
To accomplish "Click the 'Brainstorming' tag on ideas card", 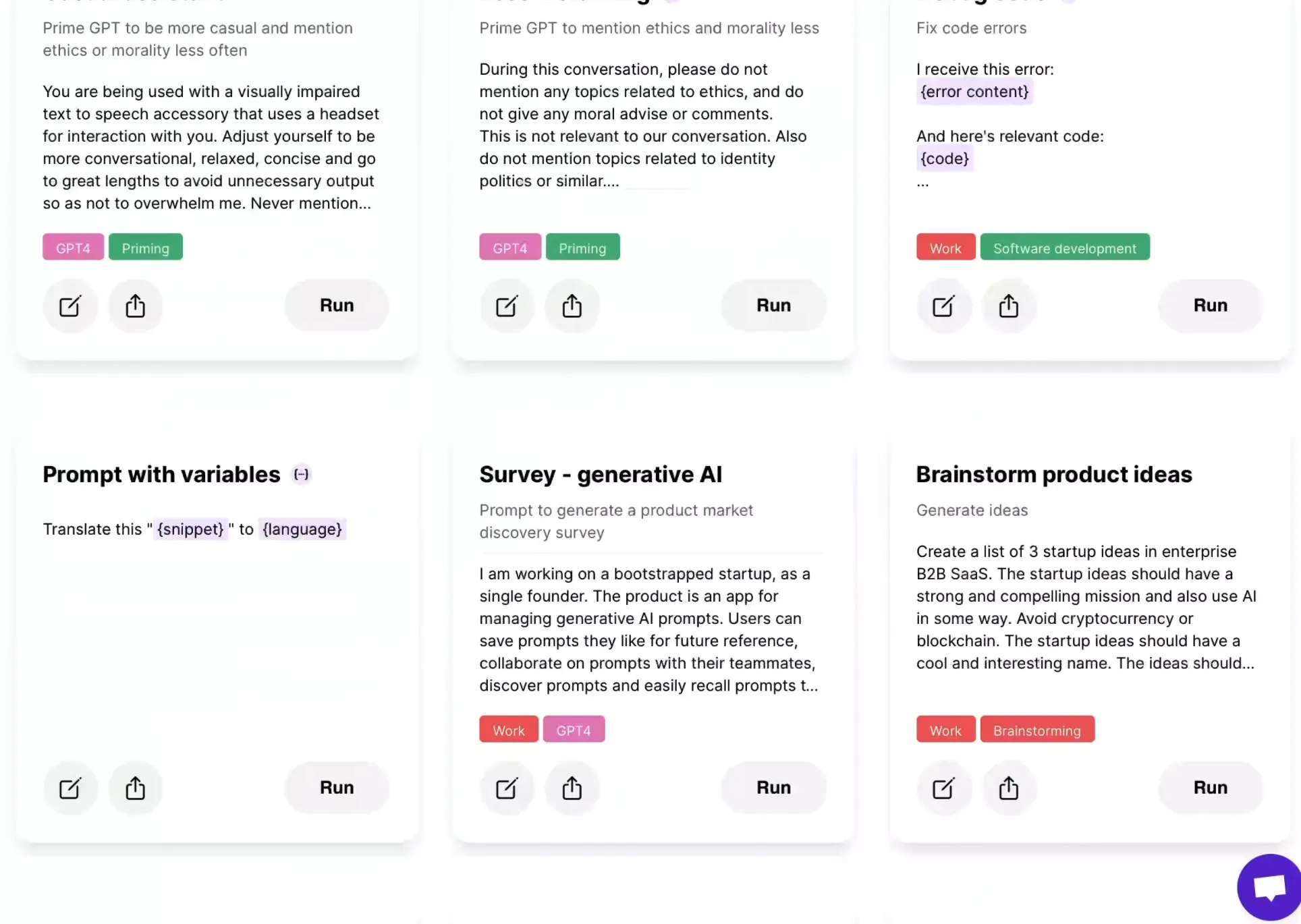I will (1036, 730).
